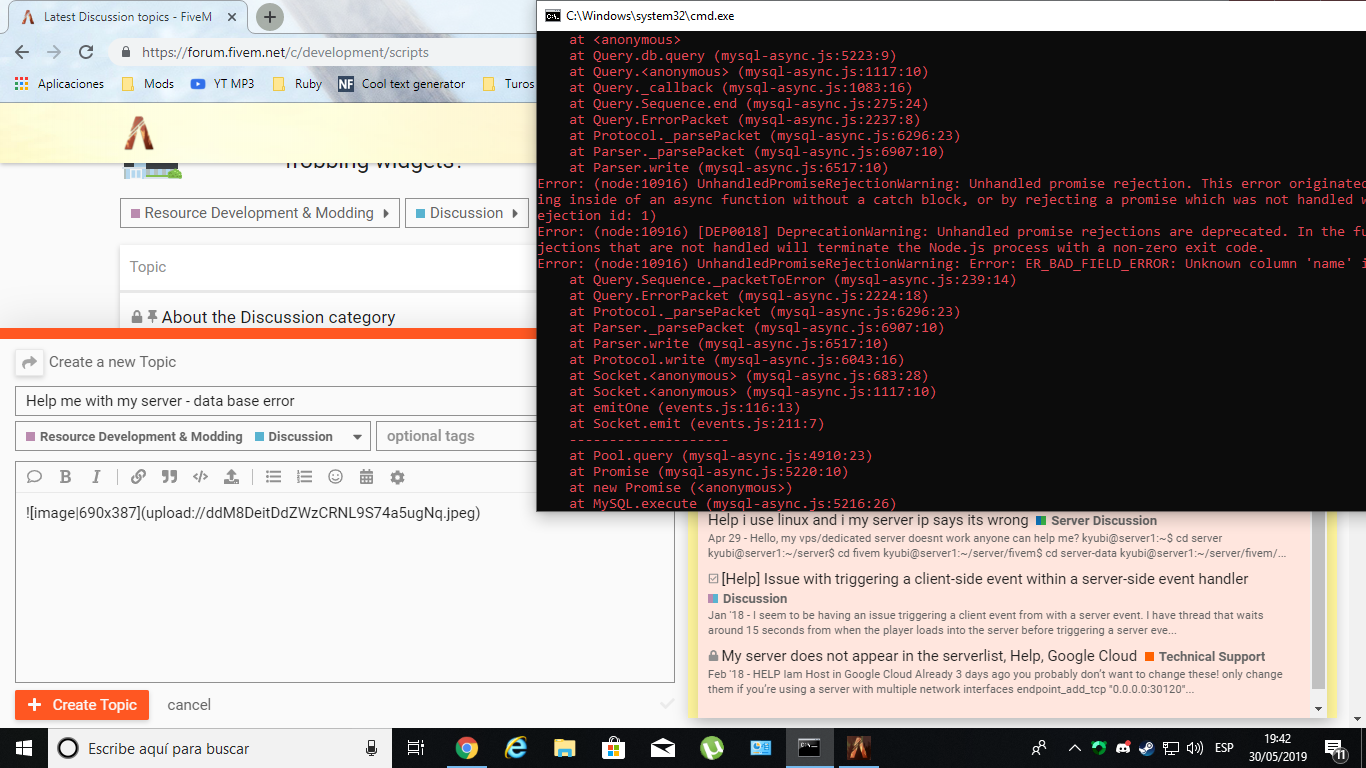The height and width of the screenshot is (768, 1366).
Task: Click the upload file icon in the composer
Action: [x=231, y=477]
